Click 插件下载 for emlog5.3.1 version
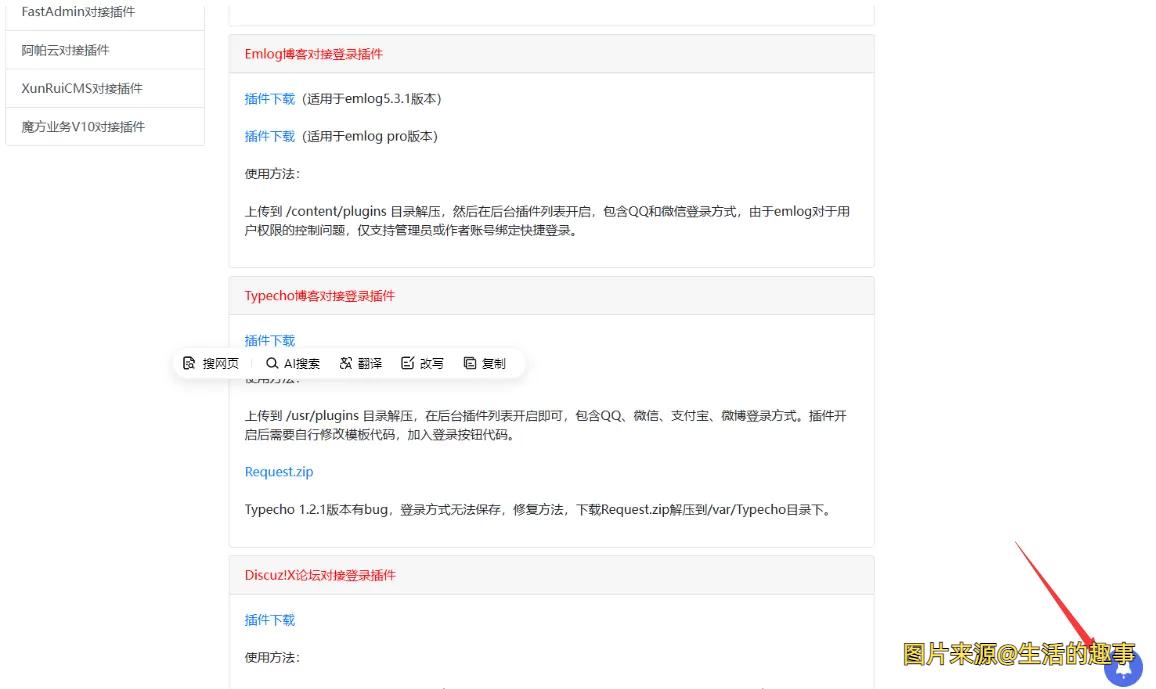This screenshot has width=1156, height=689. tap(270, 98)
